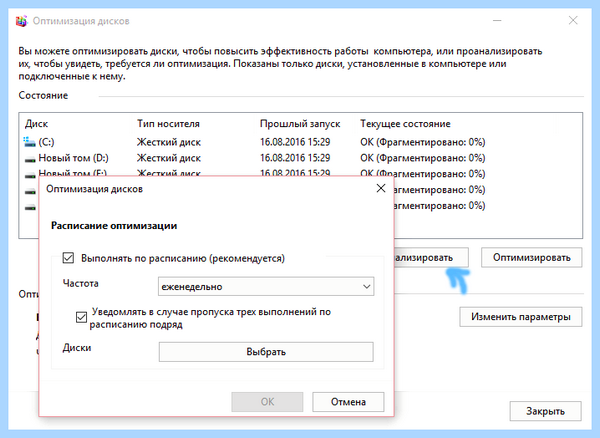Click the Прошлый запуск column header

pos(300,124)
